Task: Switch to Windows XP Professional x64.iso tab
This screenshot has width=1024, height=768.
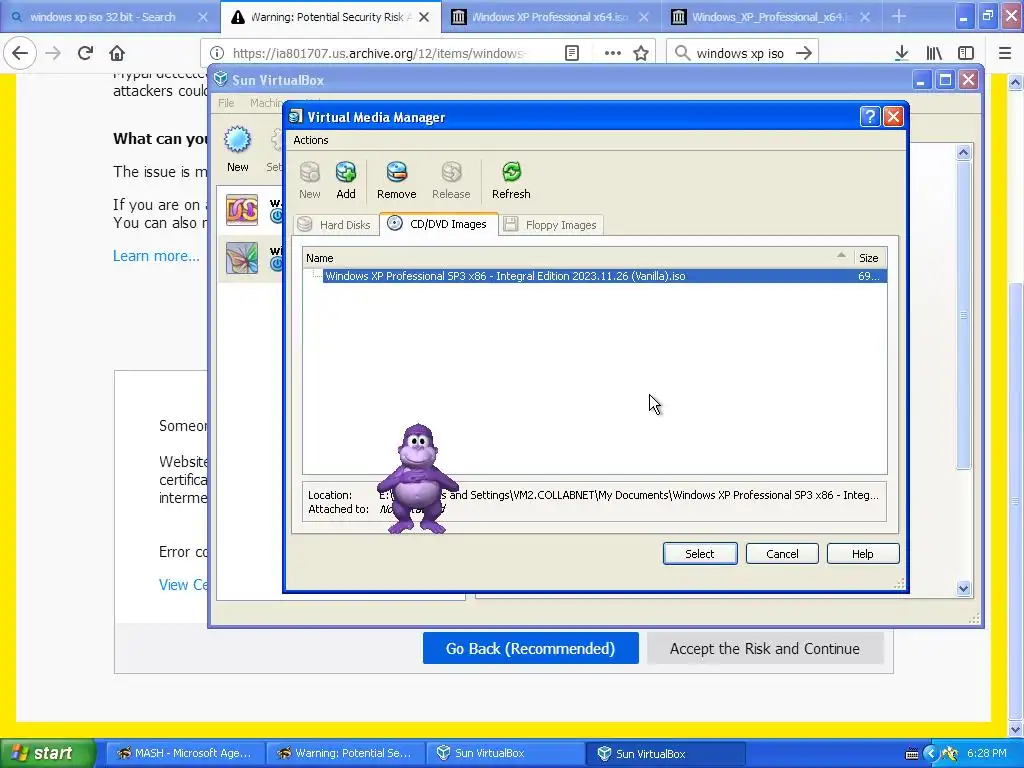Action: coord(551,16)
